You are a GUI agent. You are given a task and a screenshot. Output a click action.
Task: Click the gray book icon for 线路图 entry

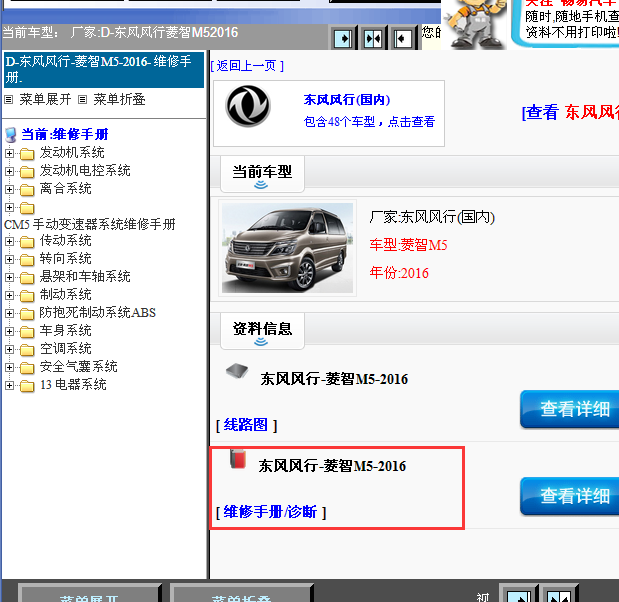pyautogui.click(x=237, y=371)
